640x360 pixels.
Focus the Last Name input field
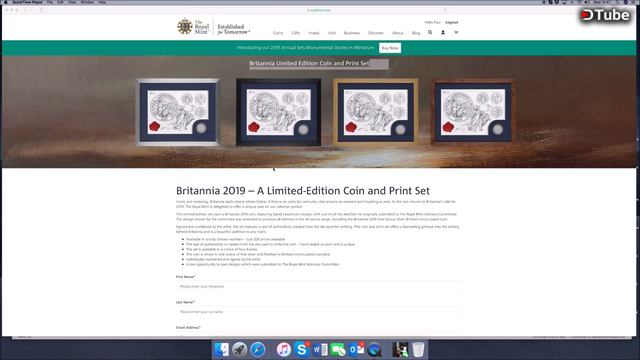coord(319,312)
